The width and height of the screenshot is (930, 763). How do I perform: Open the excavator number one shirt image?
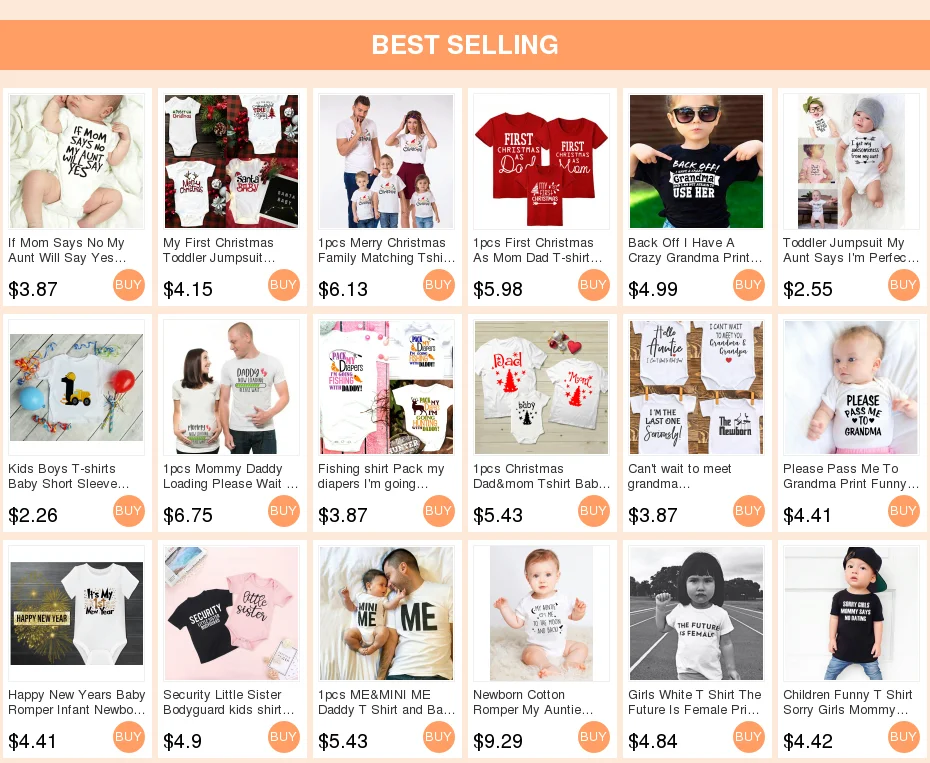[77, 387]
